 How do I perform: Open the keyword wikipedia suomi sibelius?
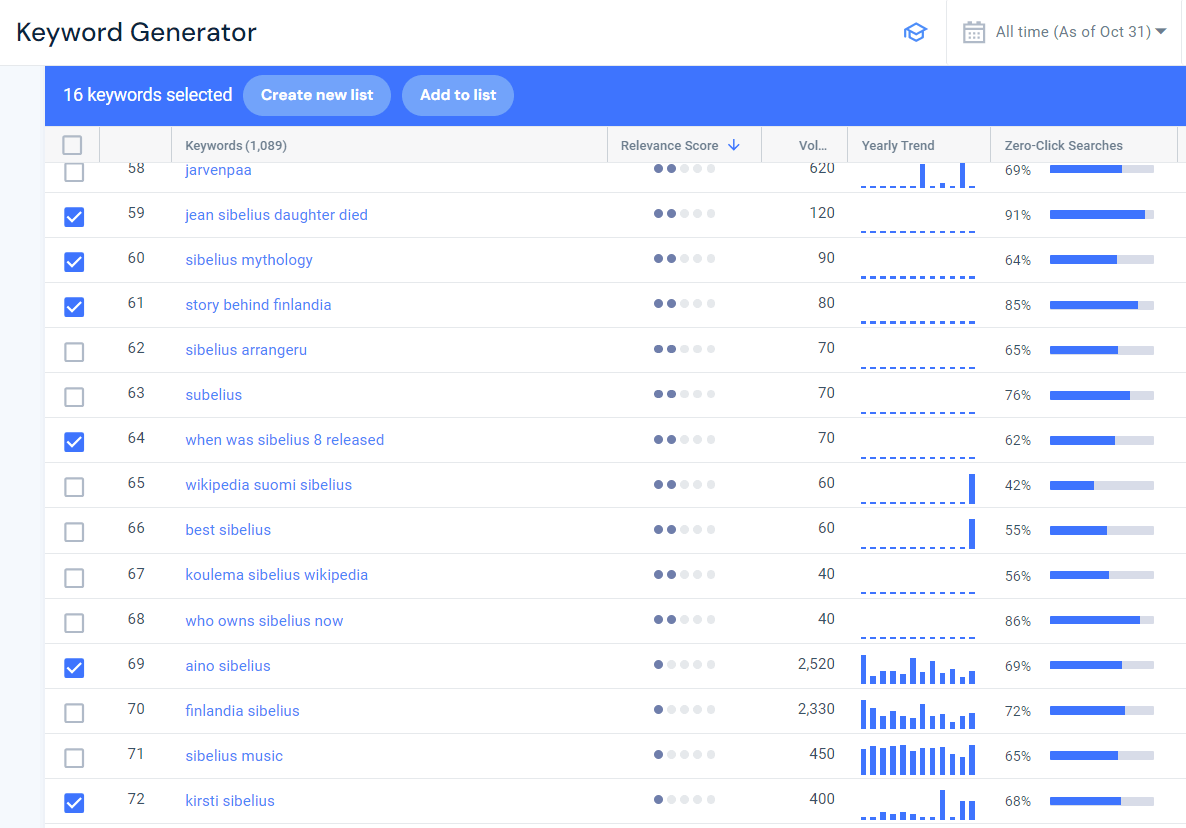coord(268,484)
